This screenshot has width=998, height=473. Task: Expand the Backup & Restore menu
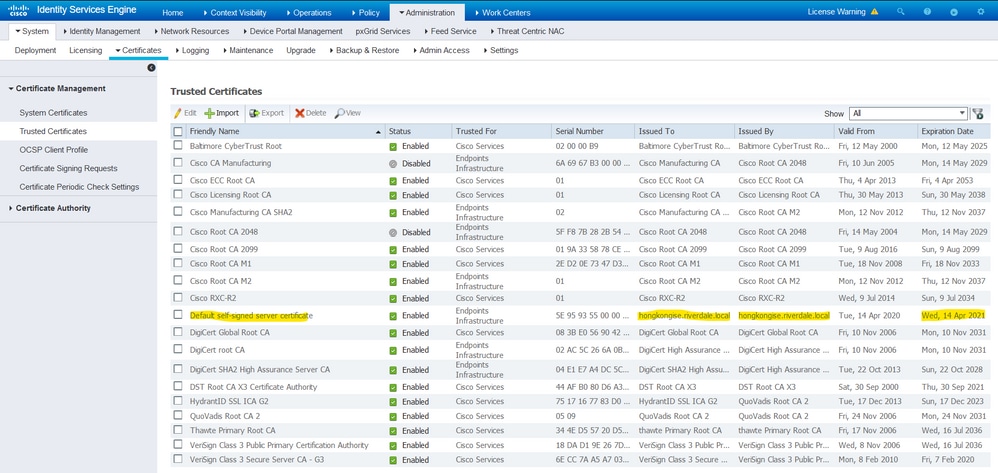[x=365, y=50]
